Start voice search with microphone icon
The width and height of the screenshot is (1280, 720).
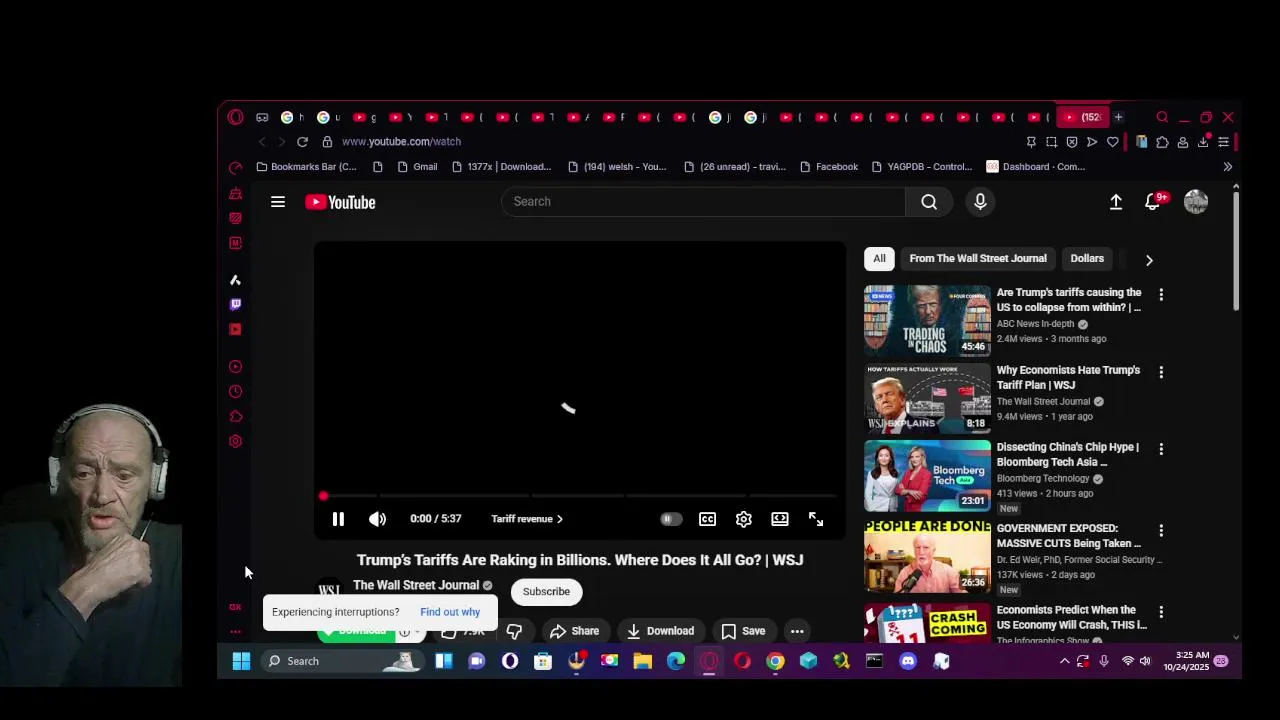coord(980,202)
